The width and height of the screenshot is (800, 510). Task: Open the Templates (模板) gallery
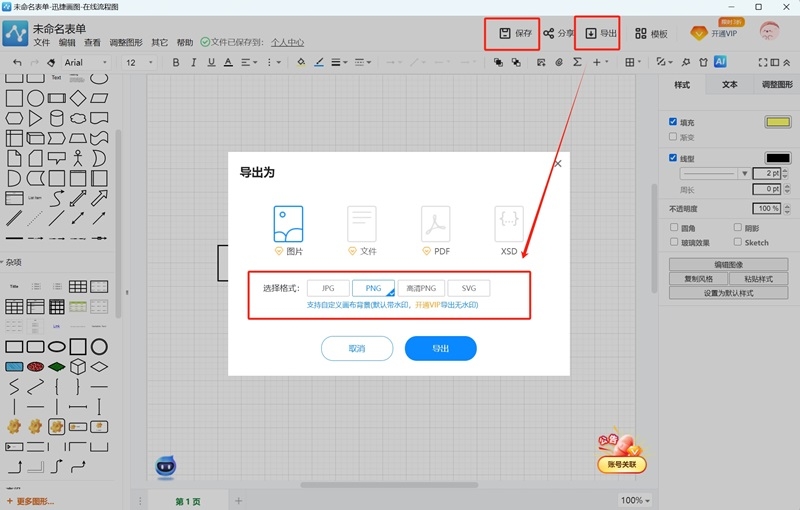click(x=651, y=34)
